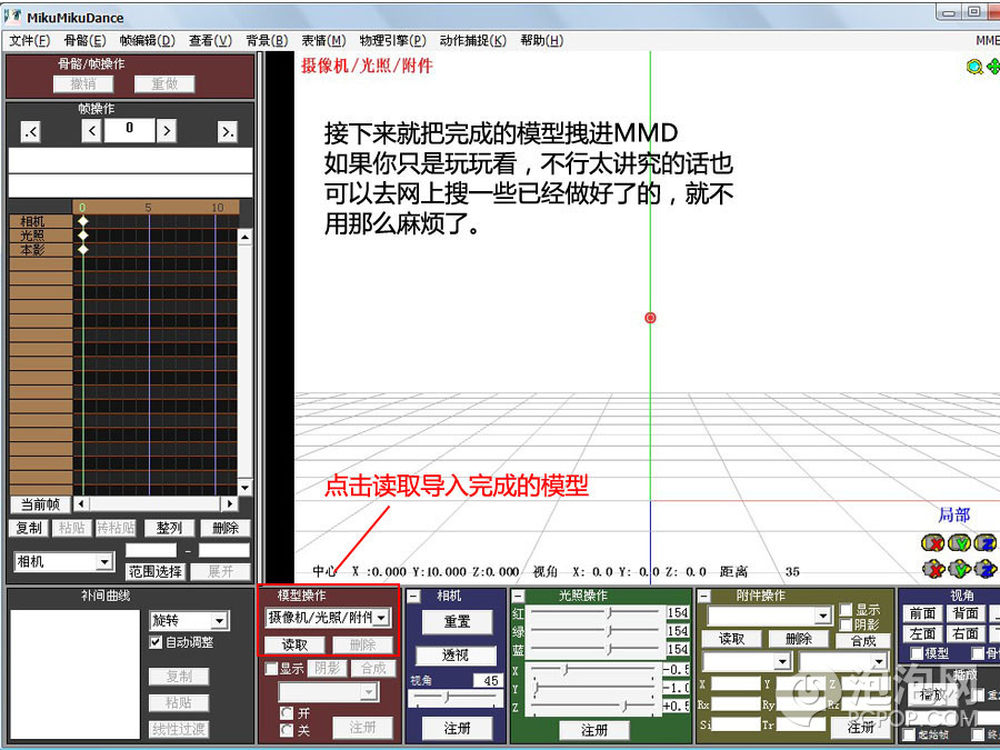Collapse the 附件操作 panel with minus icon
Screen dimensions: 1000x750
[x=704, y=596]
